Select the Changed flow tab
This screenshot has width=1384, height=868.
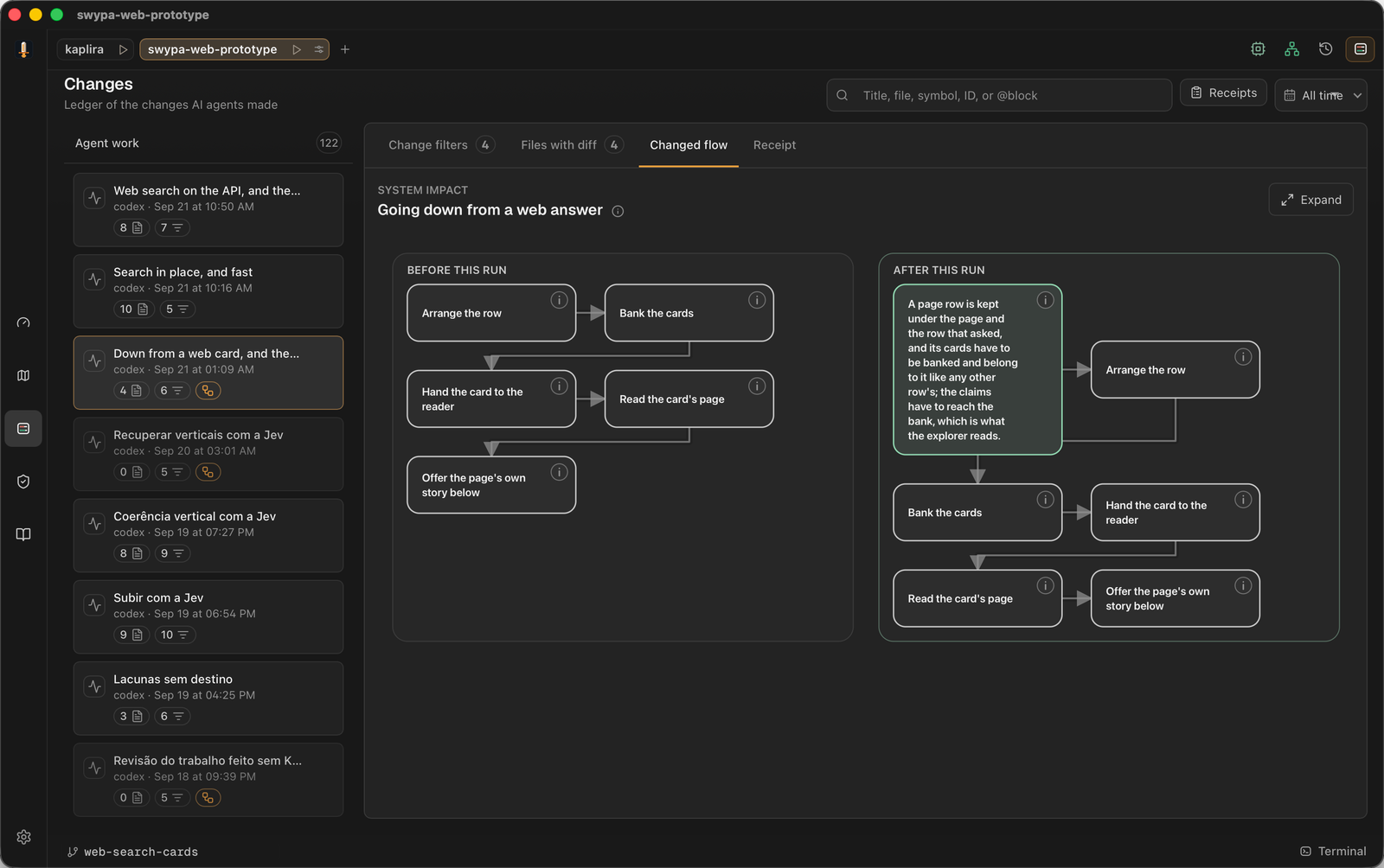(689, 145)
